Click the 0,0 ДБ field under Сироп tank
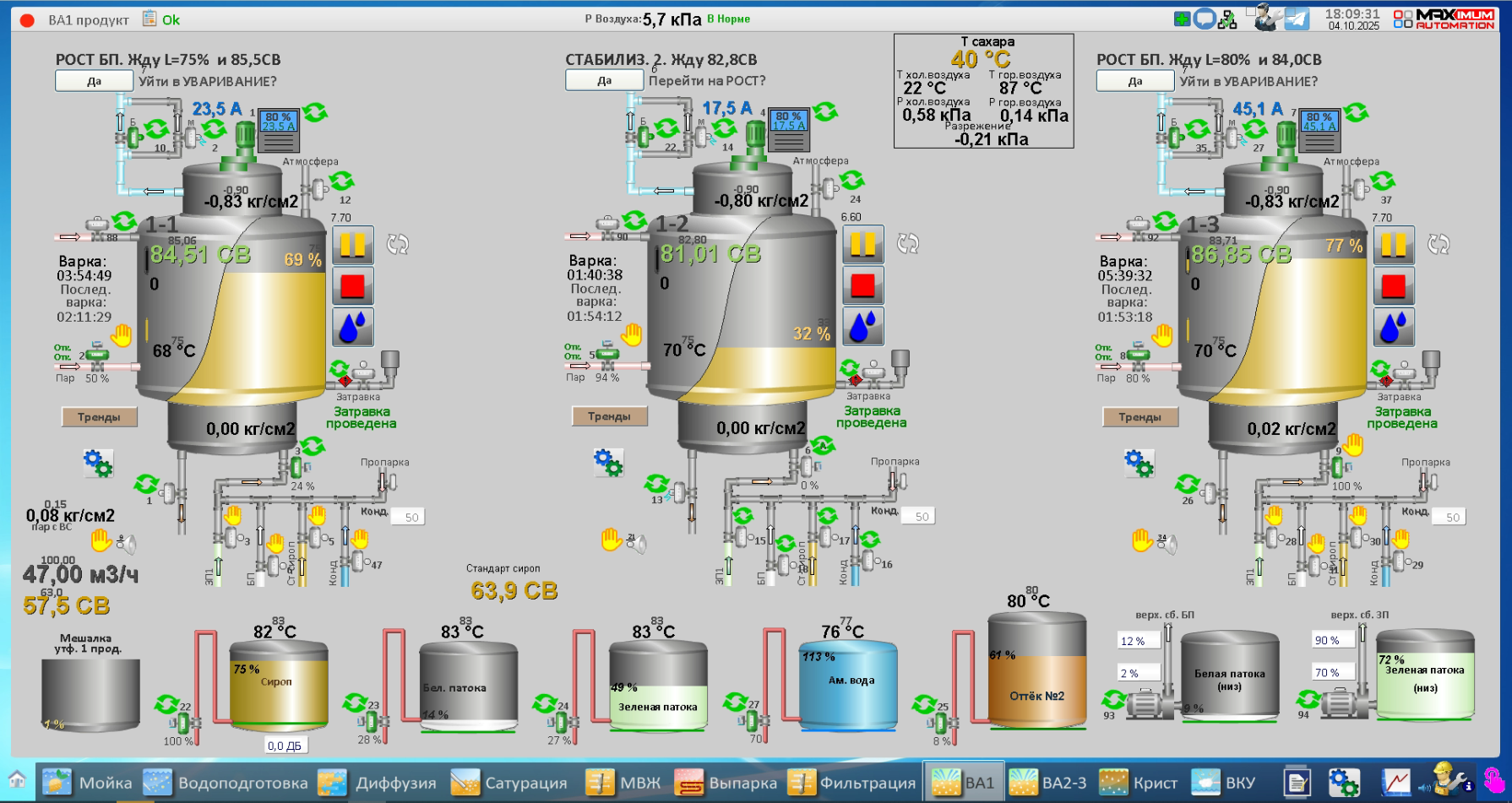The width and height of the screenshot is (1512, 803). [x=285, y=746]
